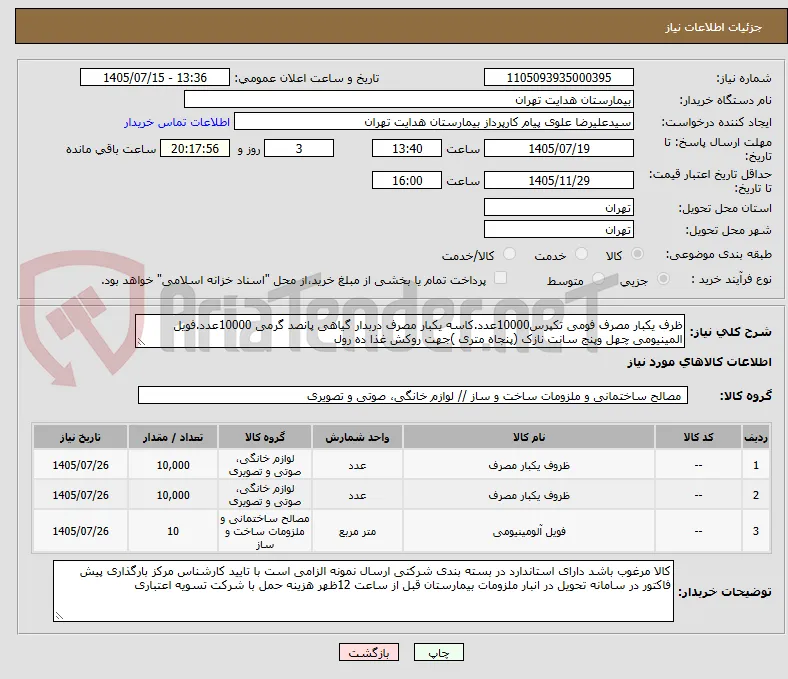Select the کالا/خدمت radio button
This screenshot has height=679, width=788.
(510, 254)
